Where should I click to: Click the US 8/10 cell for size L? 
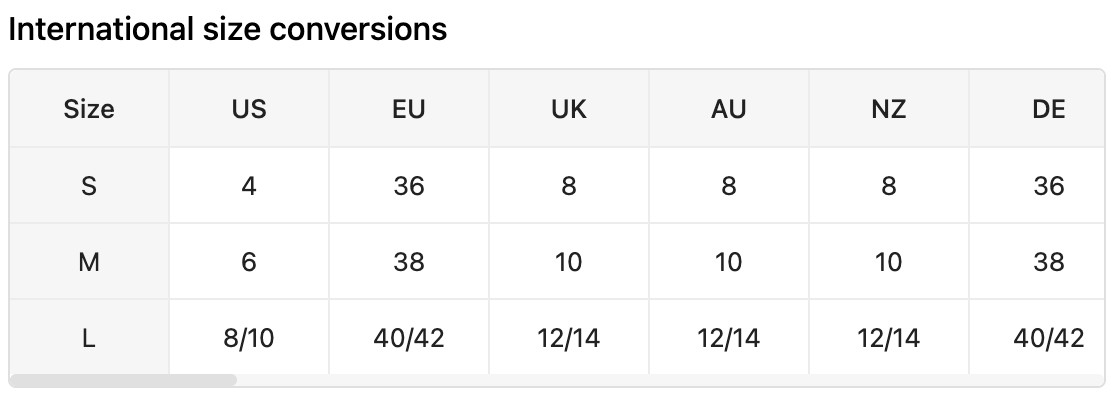pyautogui.click(x=249, y=338)
